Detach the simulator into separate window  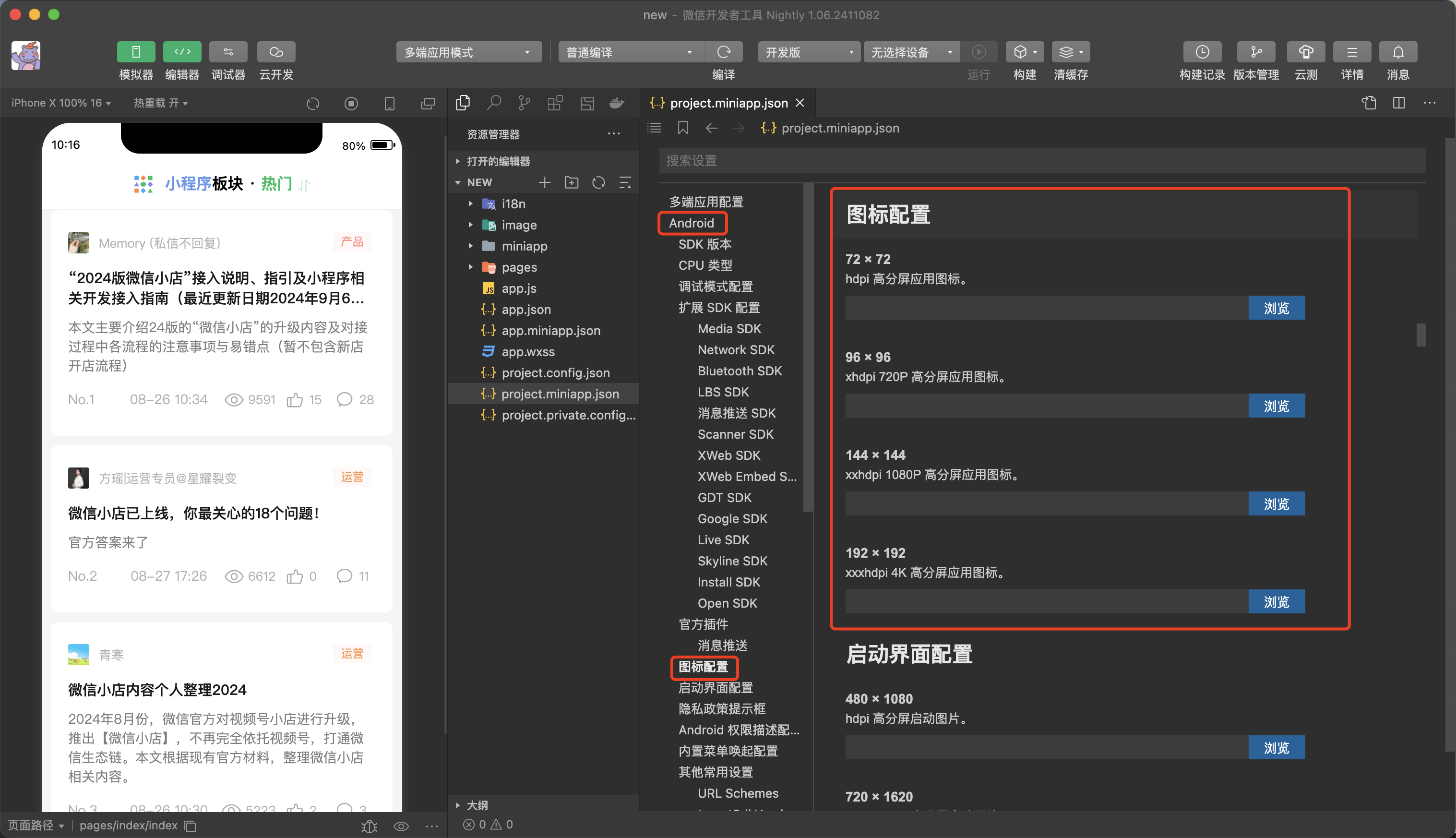428,104
